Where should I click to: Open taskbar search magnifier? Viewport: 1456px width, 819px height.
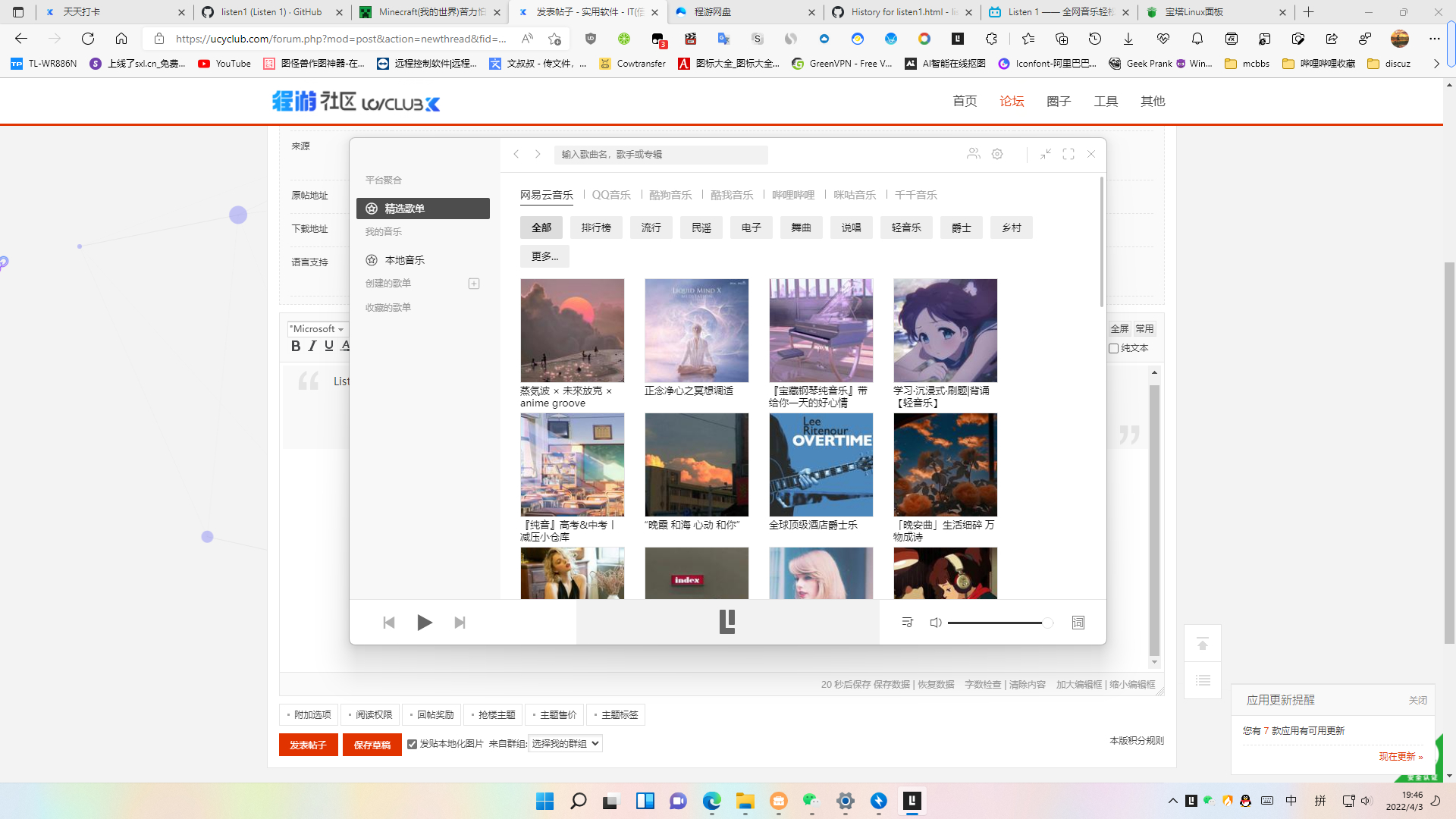pyautogui.click(x=578, y=801)
